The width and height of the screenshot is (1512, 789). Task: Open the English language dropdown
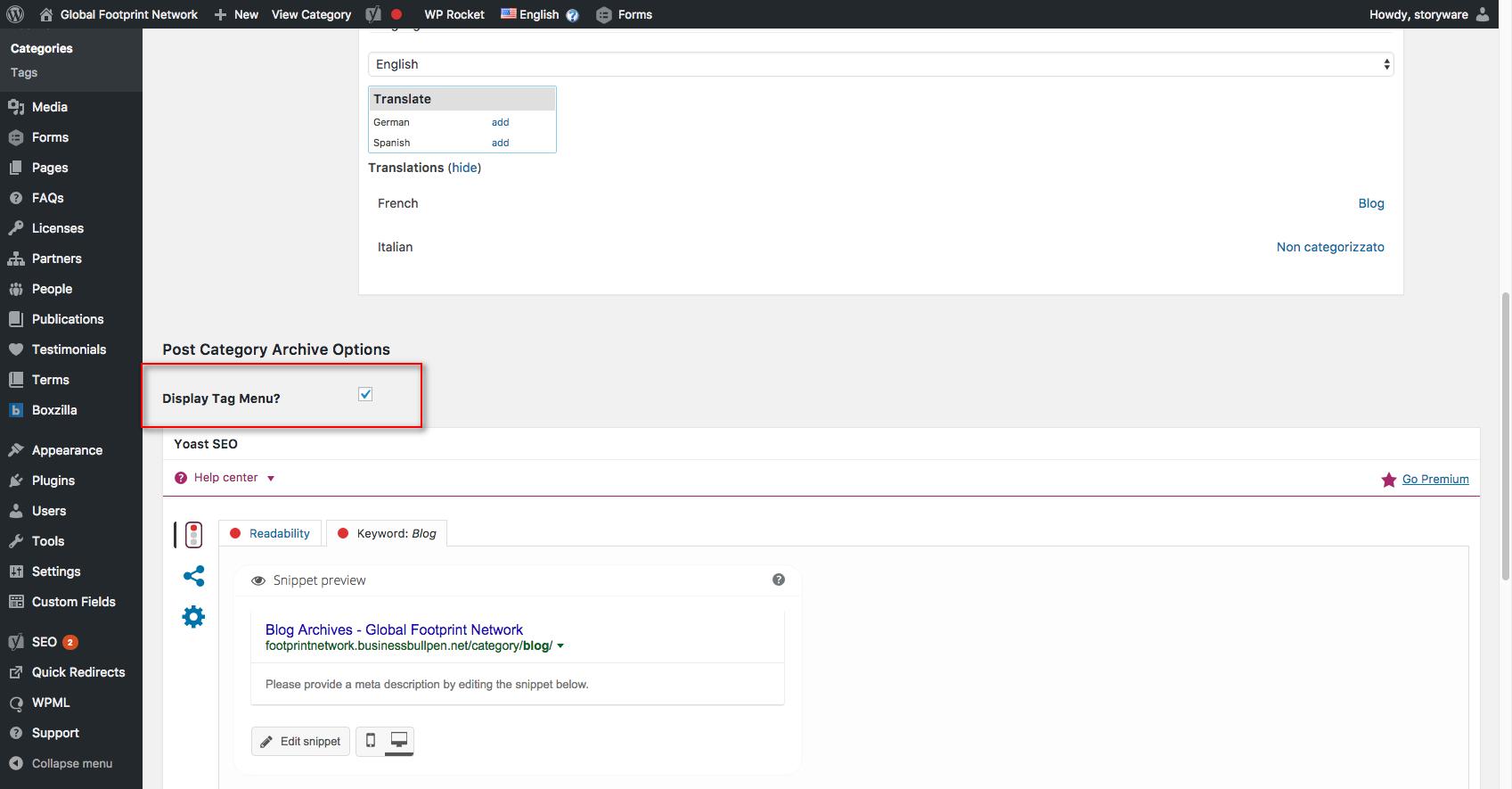pos(880,64)
